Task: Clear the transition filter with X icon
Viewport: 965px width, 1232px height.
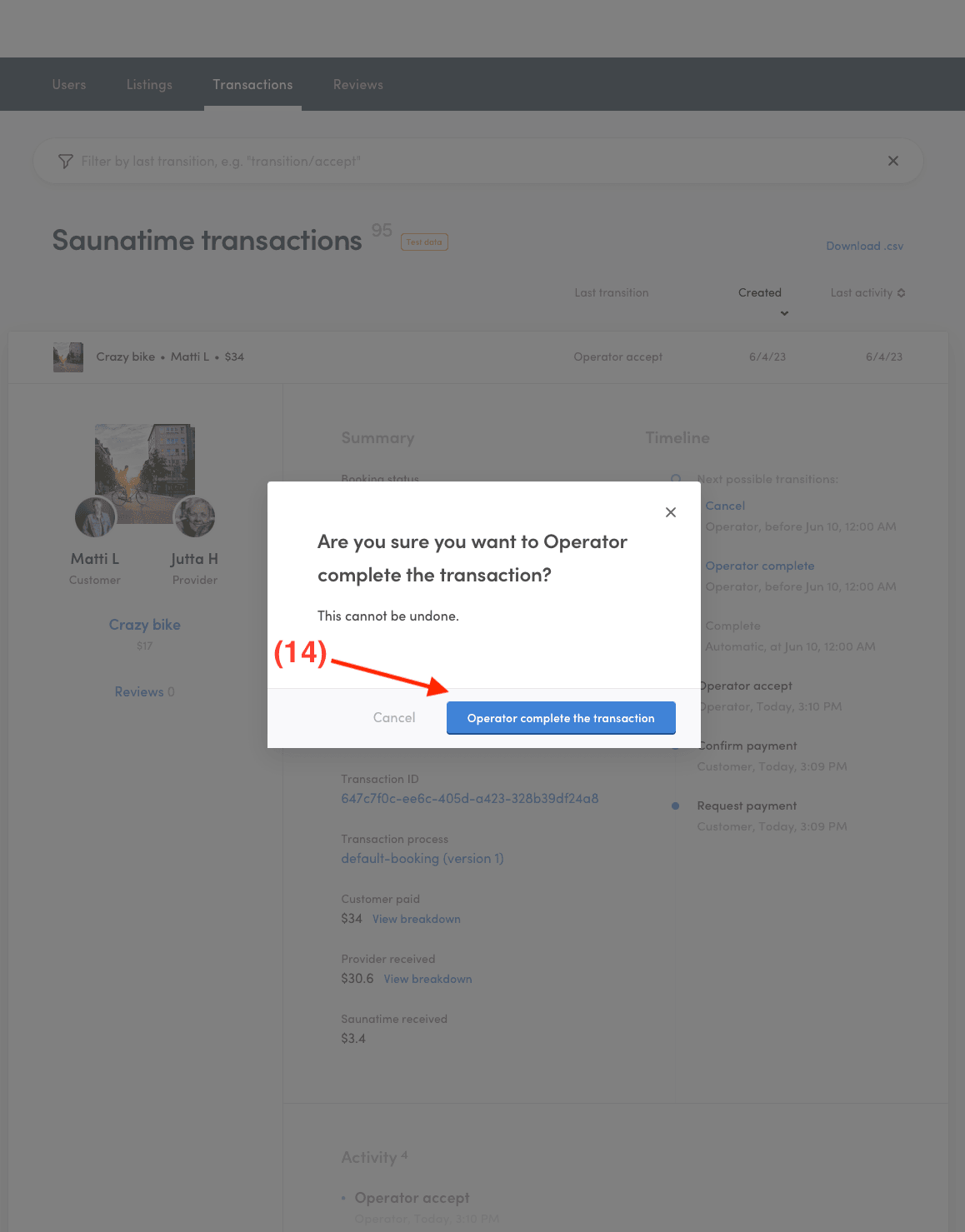Action: tap(893, 161)
